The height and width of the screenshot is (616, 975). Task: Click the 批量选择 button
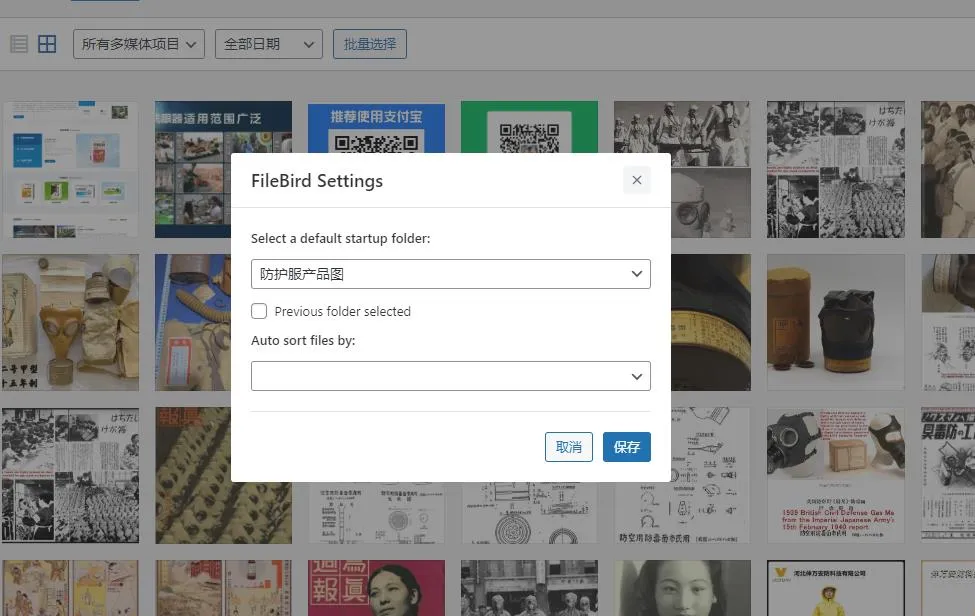click(370, 44)
